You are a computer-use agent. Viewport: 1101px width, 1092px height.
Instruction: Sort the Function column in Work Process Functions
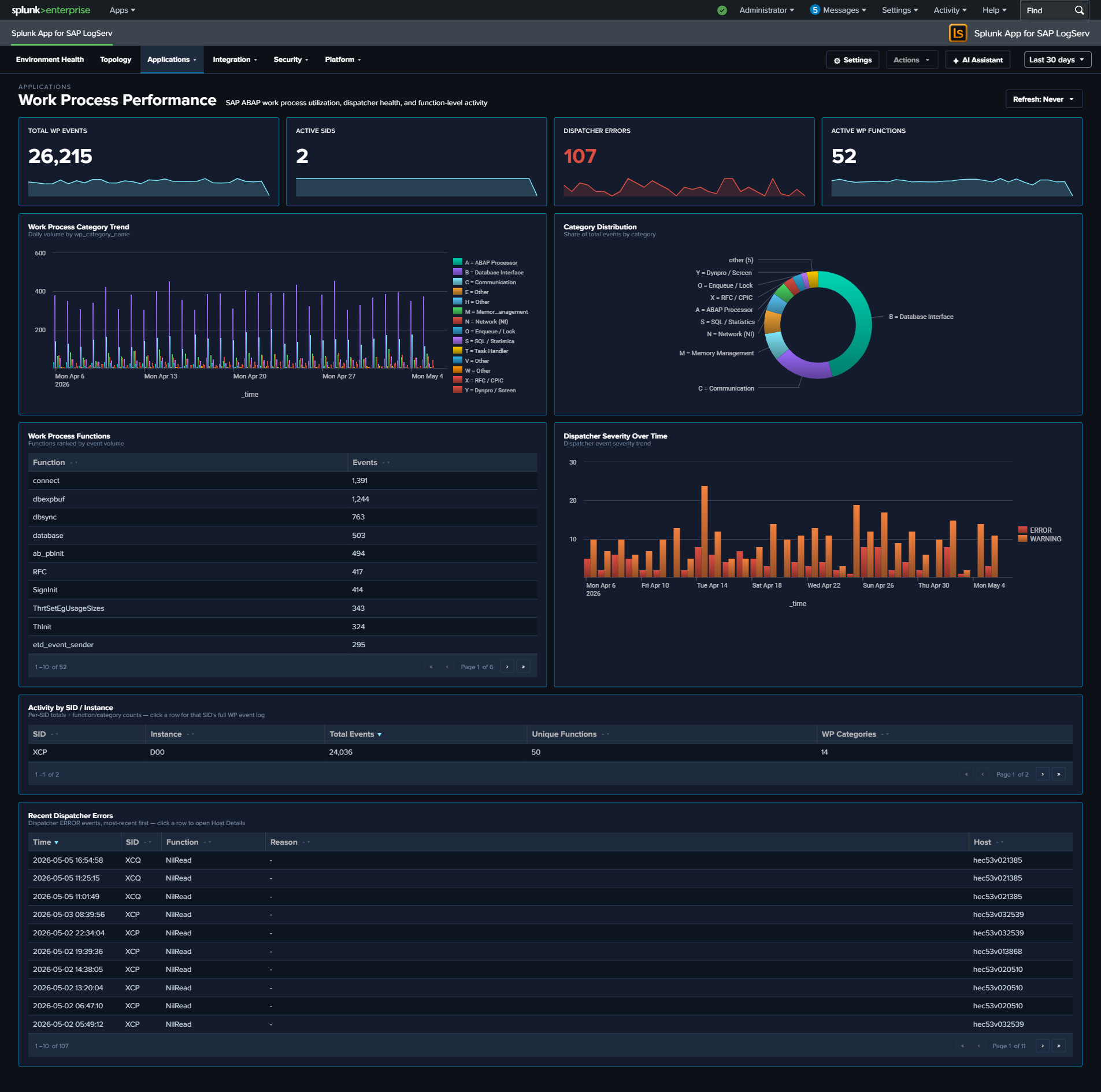tap(55, 462)
